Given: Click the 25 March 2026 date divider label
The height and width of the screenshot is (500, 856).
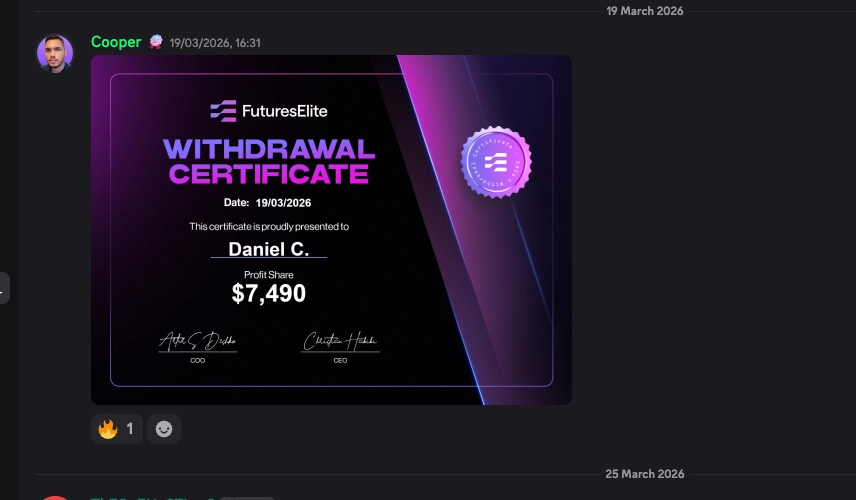Looking at the screenshot, I should coord(645,474).
